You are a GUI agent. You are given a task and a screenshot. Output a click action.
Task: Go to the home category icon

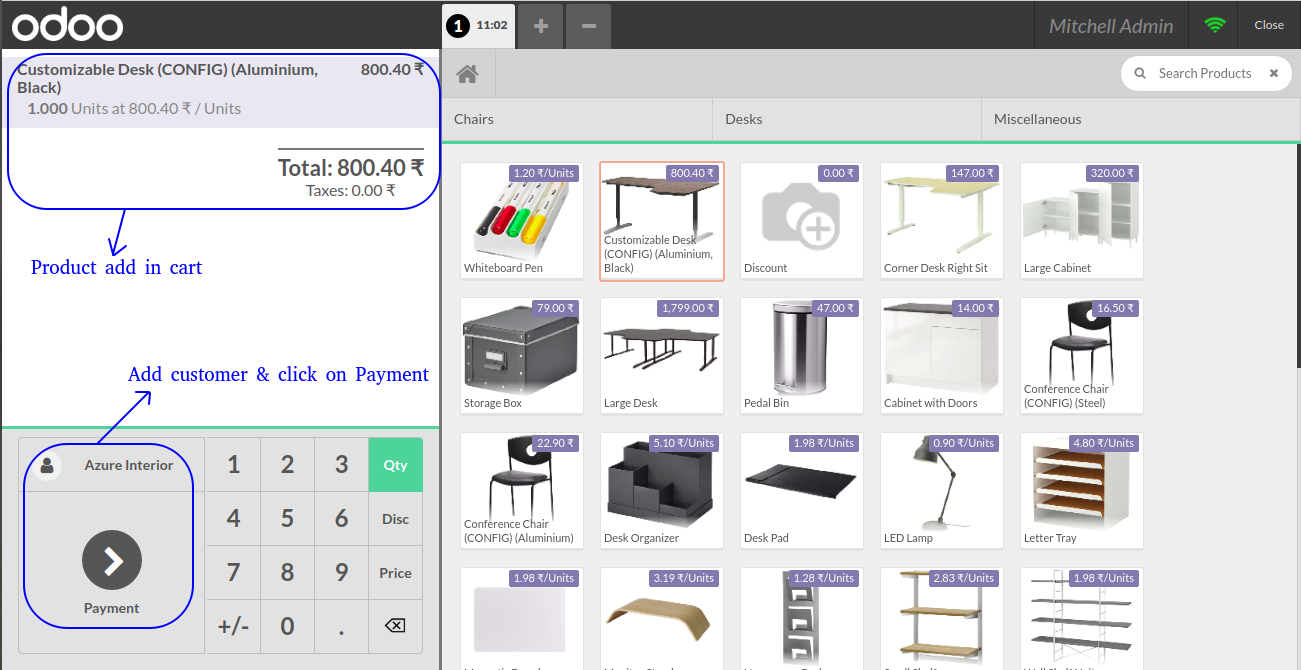point(467,74)
